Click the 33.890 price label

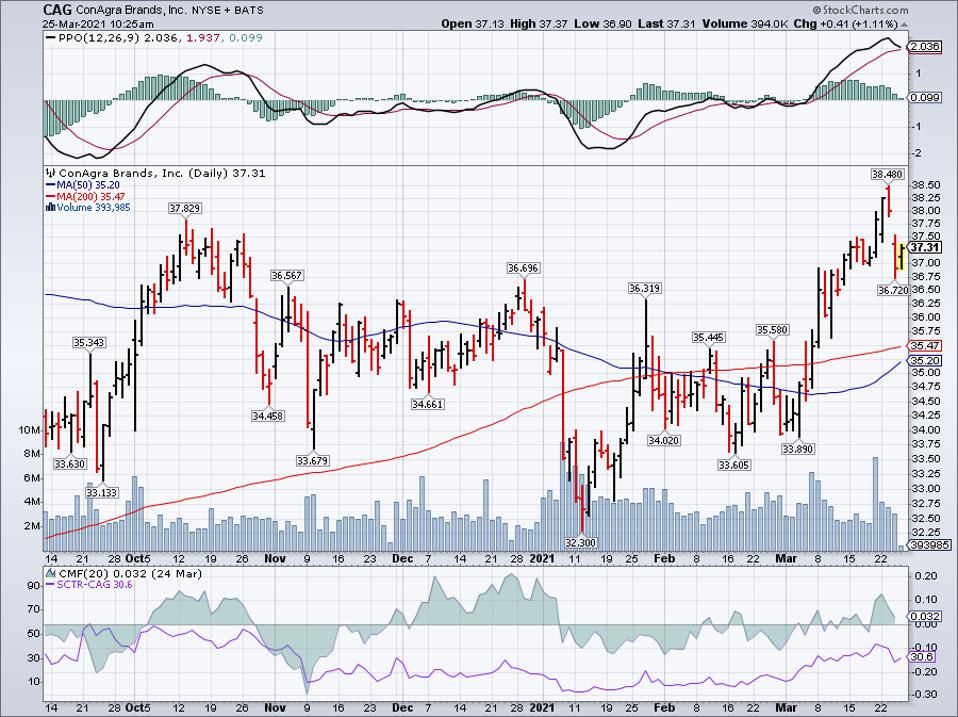(x=798, y=449)
